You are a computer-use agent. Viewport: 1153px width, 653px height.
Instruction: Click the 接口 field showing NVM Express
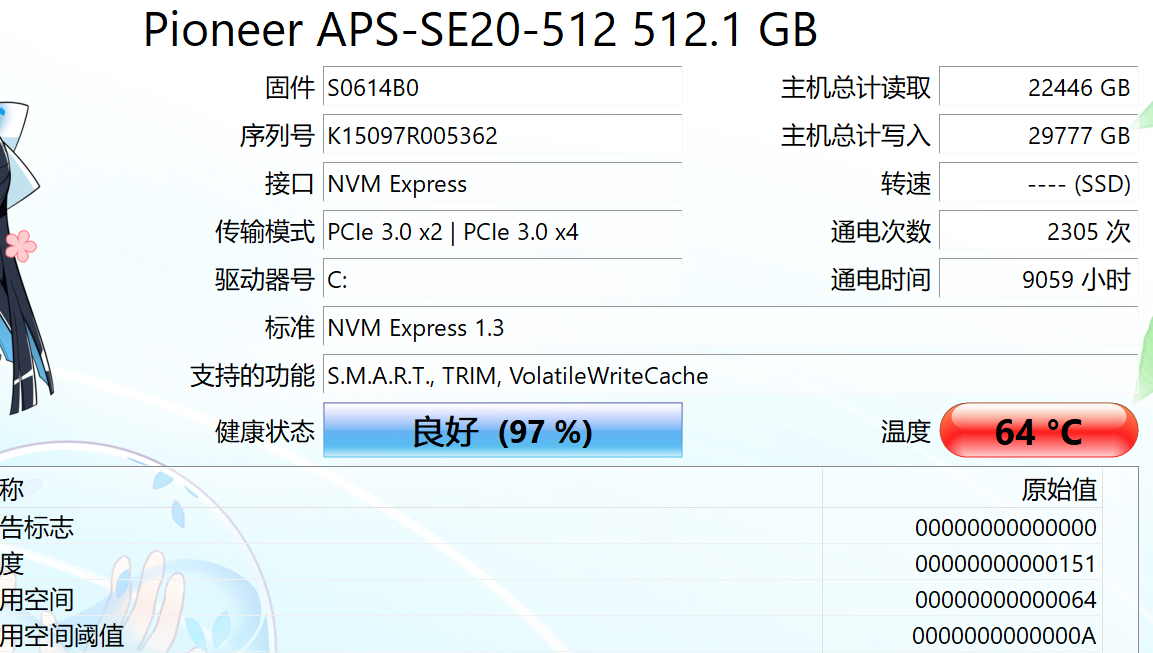[x=500, y=183]
